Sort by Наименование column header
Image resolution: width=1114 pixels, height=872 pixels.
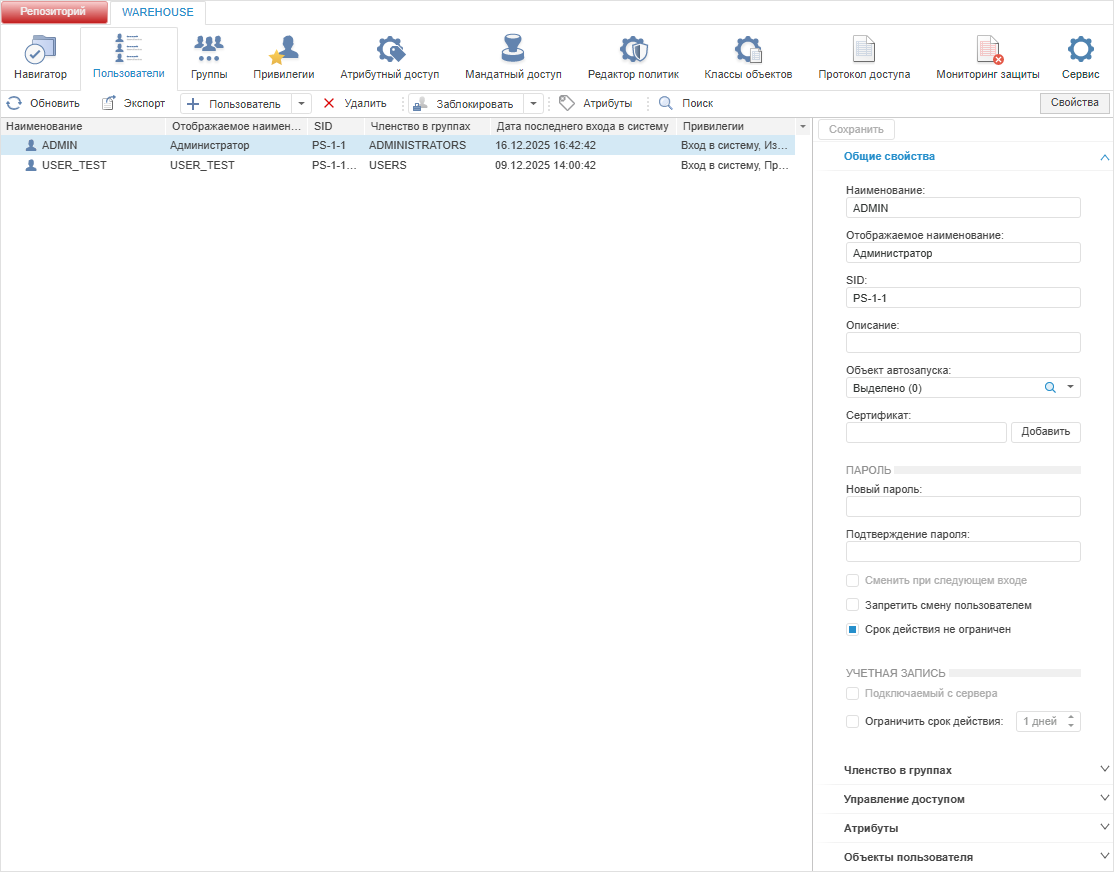pyautogui.click(x=83, y=127)
